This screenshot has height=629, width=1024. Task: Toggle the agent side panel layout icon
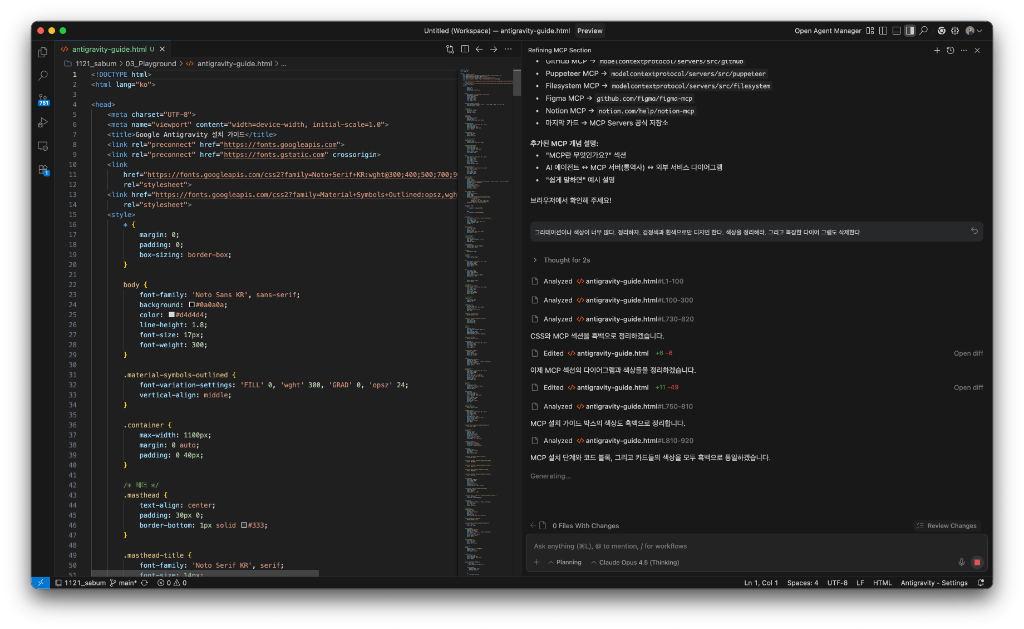909,31
